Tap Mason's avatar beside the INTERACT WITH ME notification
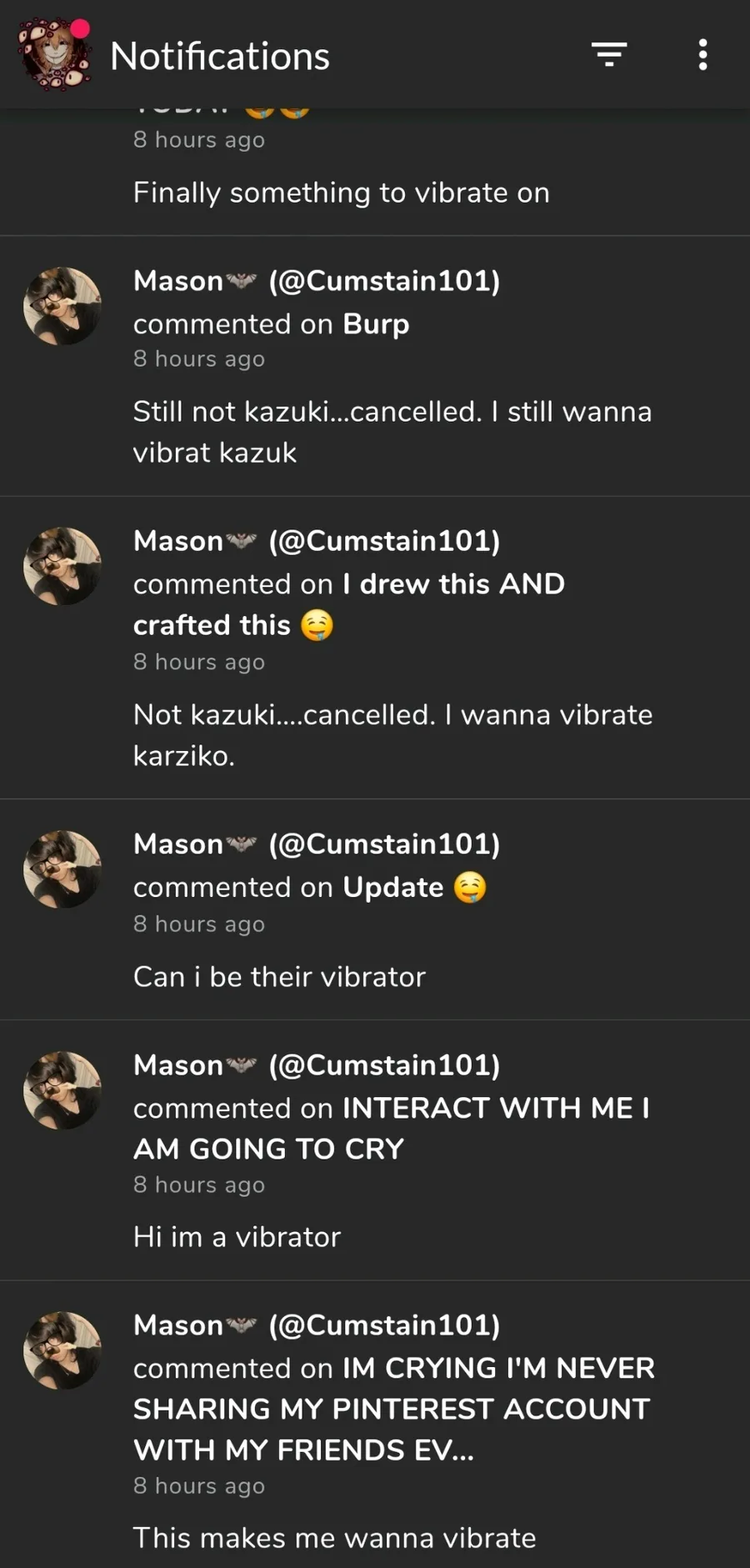 pos(62,1090)
